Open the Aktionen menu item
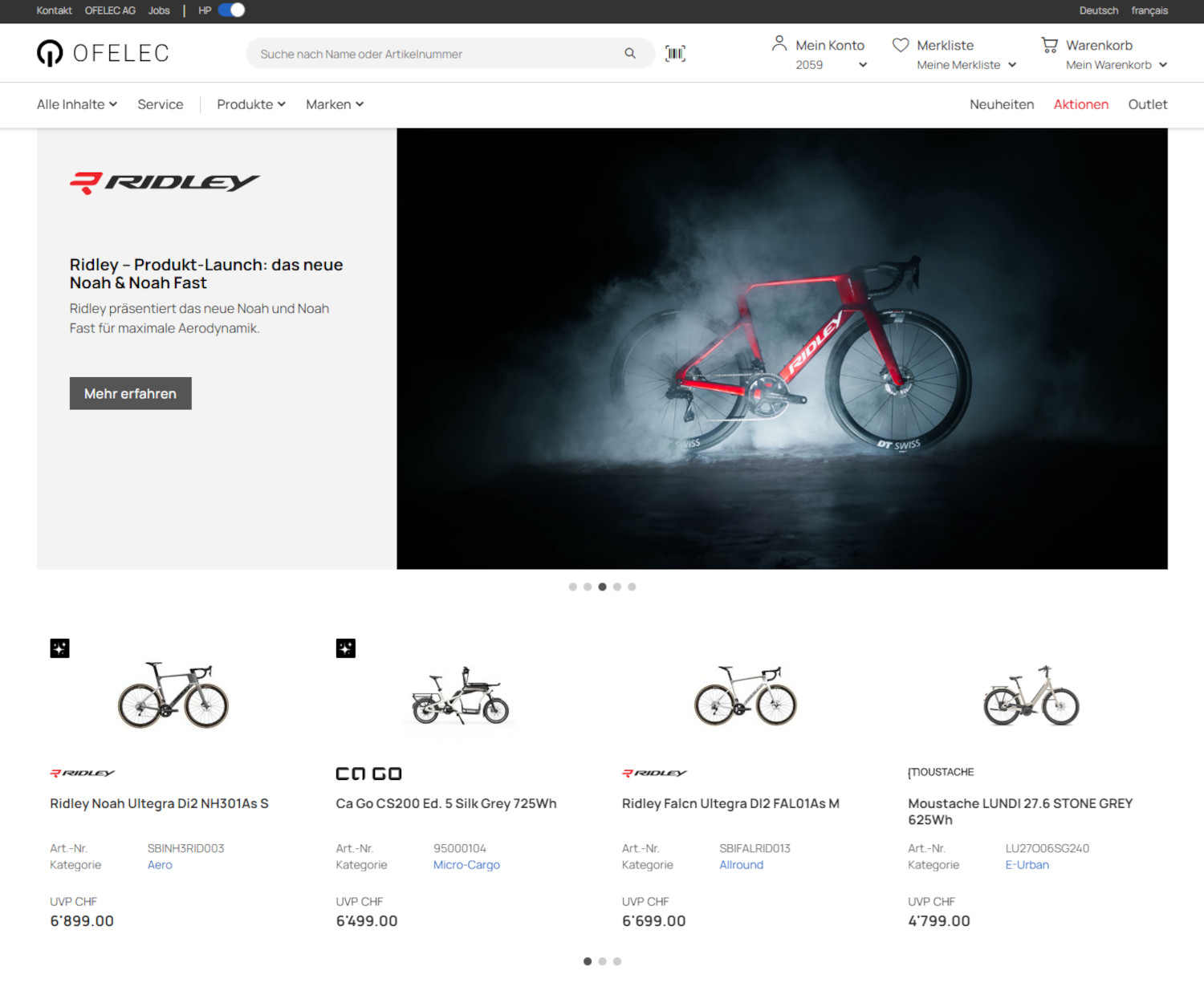 (x=1080, y=104)
